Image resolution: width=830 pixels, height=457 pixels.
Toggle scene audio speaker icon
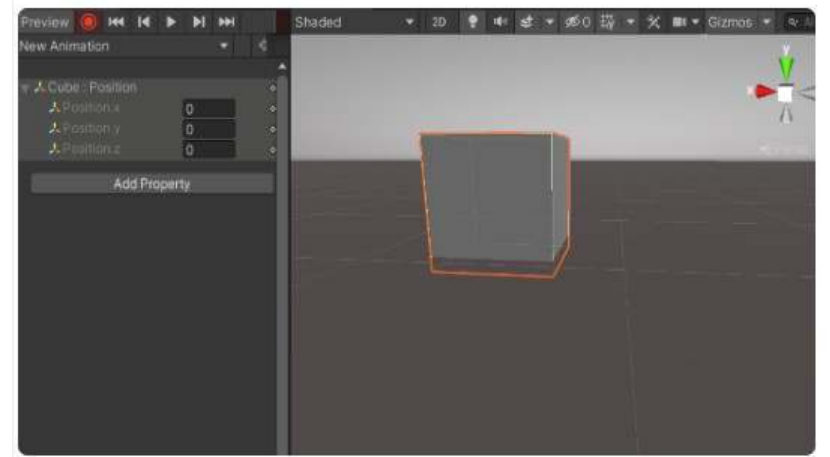pos(499,21)
